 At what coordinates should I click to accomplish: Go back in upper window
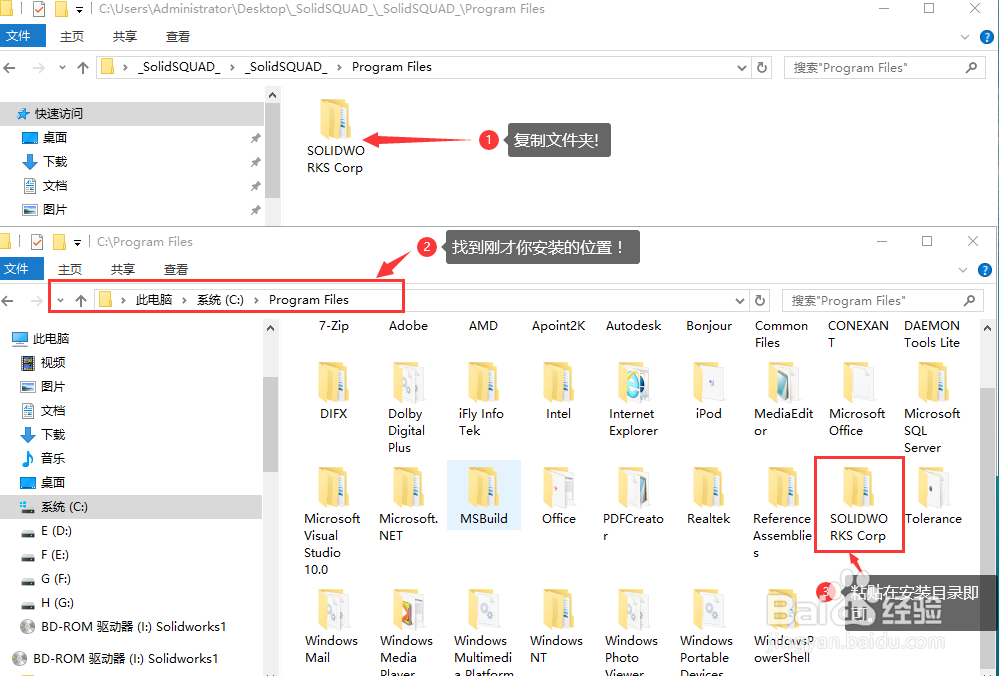(x=9, y=68)
